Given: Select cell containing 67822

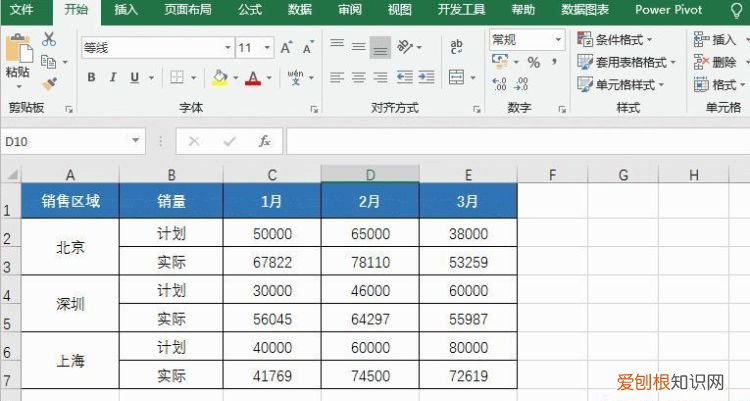Looking at the screenshot, I should click(x=272, y=261).
